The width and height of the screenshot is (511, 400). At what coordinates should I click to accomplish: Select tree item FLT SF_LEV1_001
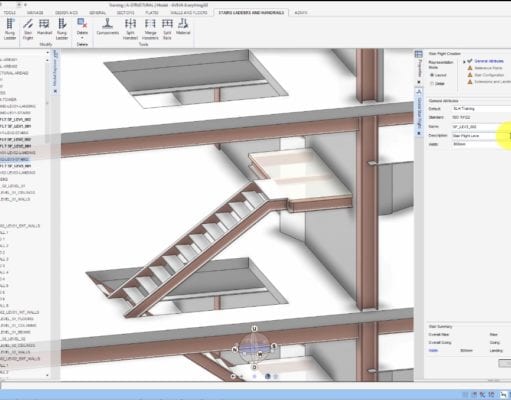click(x=15, y=126)
